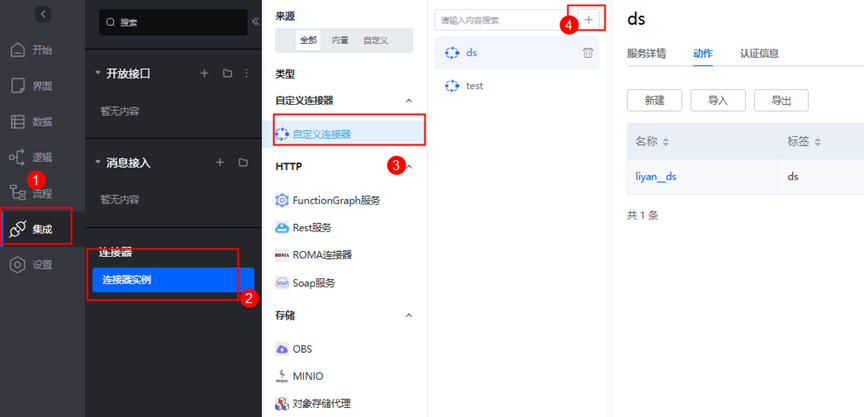Add new connector with plus button beside search
Screen dimensions: 864x417
[590, 19]
